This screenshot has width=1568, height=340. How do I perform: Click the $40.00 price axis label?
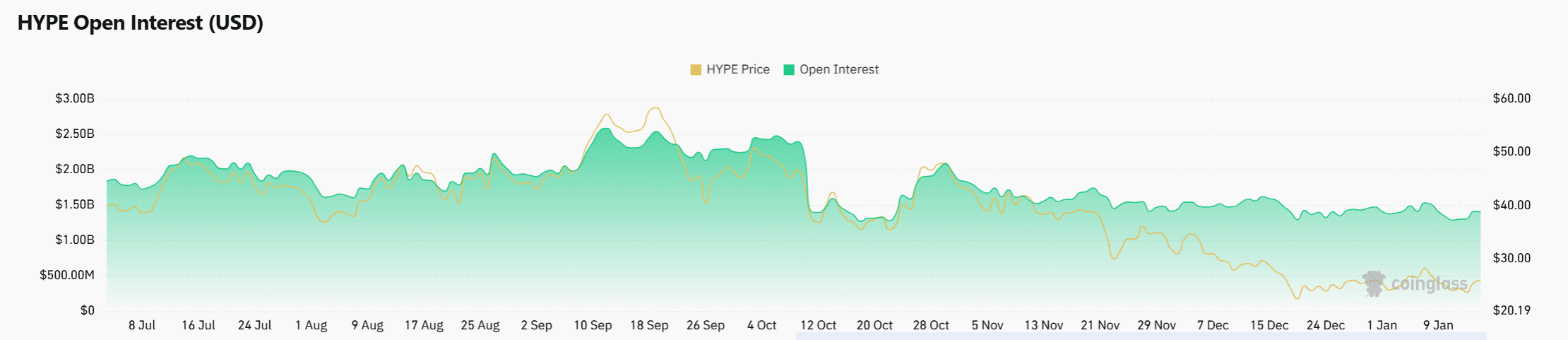point(1511,205)
